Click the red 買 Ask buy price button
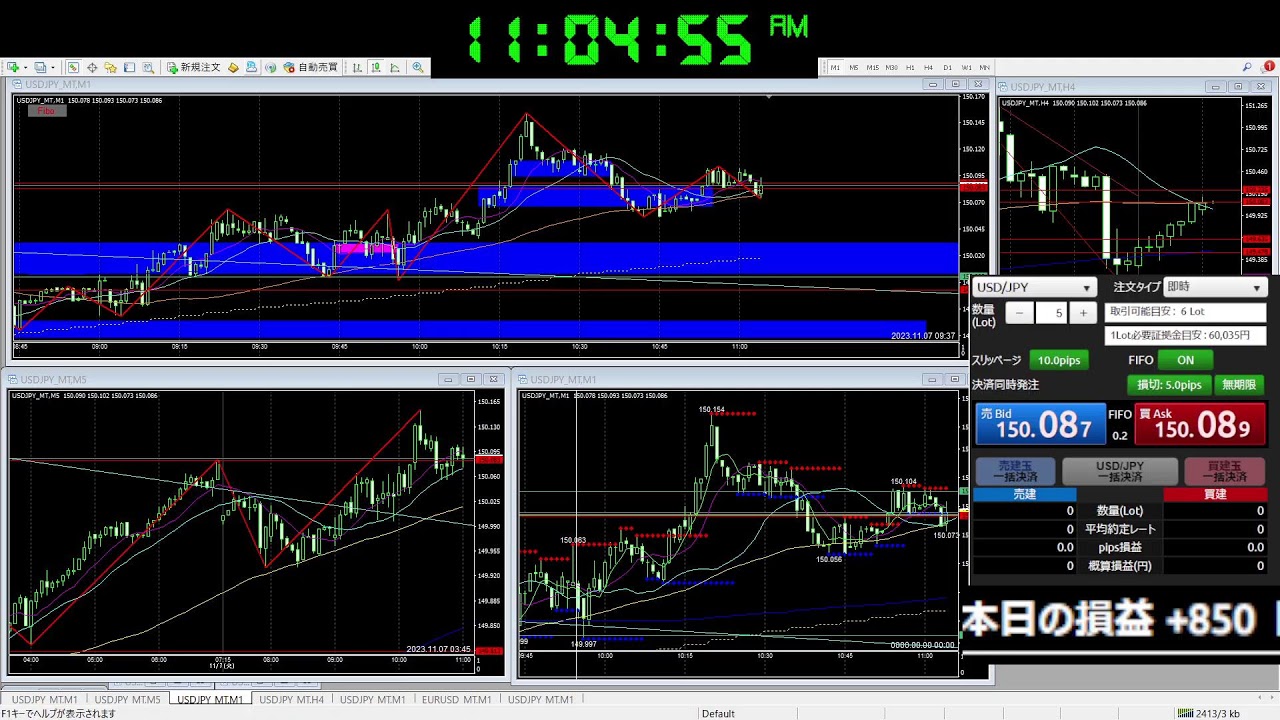The image size is (1280, 720). 1200,424
